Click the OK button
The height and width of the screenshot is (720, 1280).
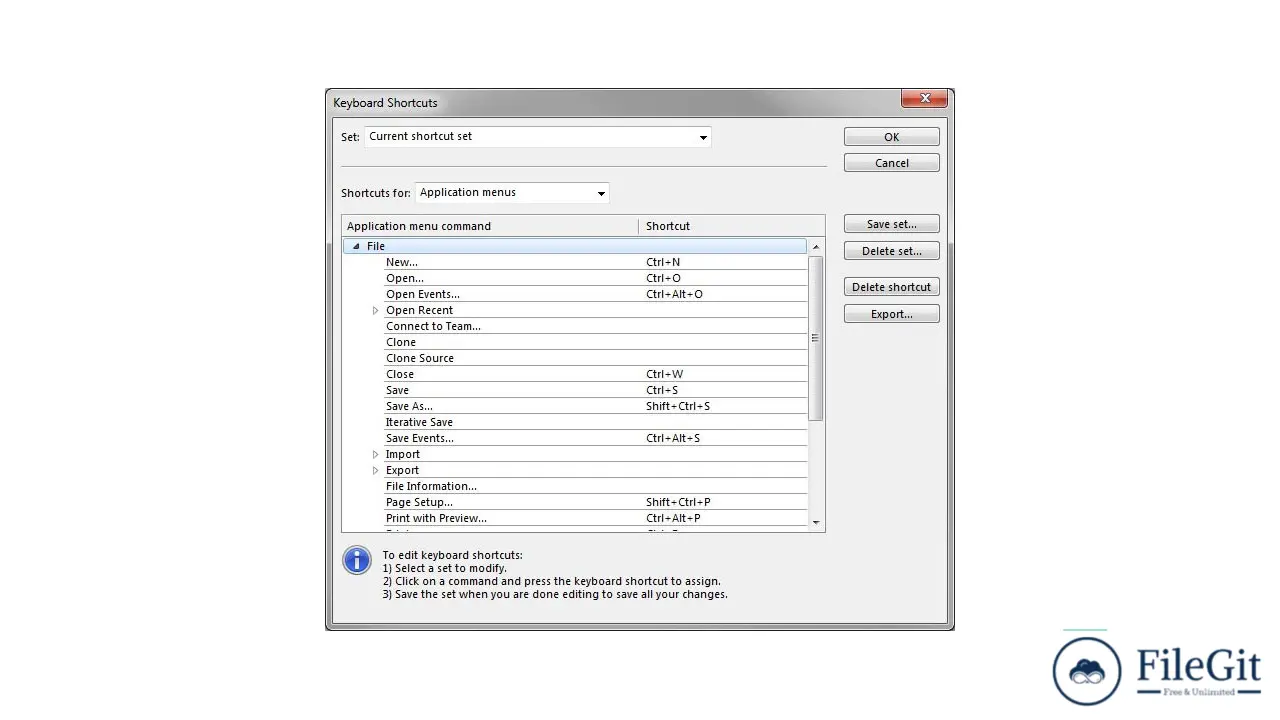891,137
